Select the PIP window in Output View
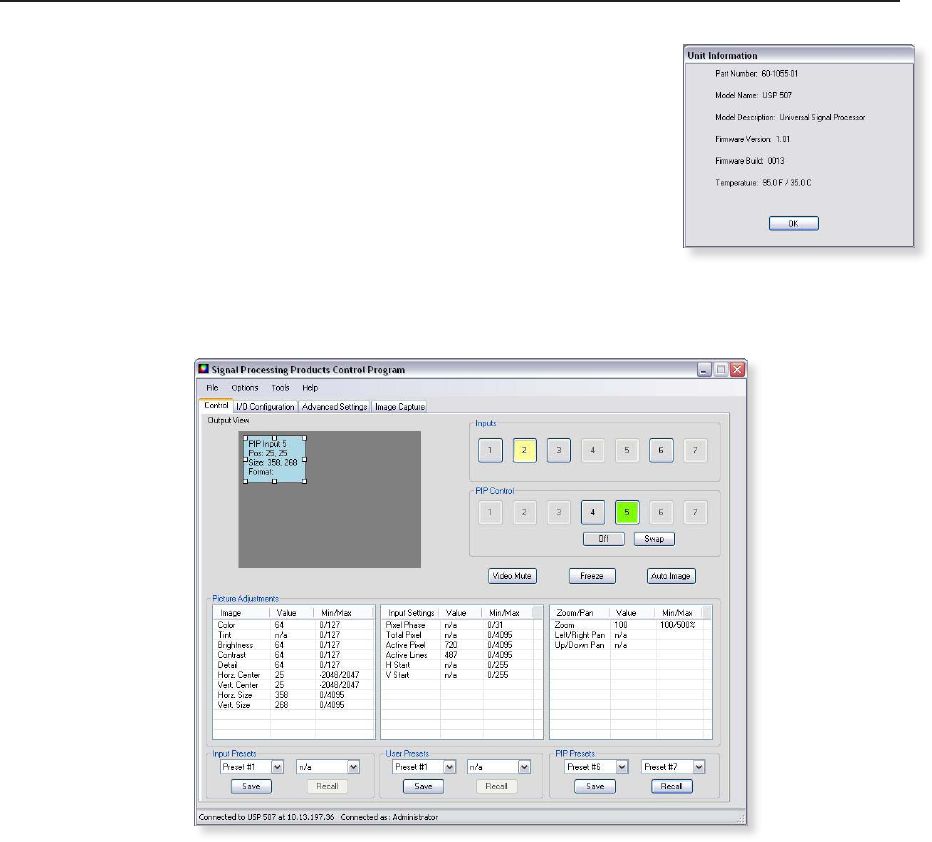This screenshot has width=932, height=842. pos(274,458)
